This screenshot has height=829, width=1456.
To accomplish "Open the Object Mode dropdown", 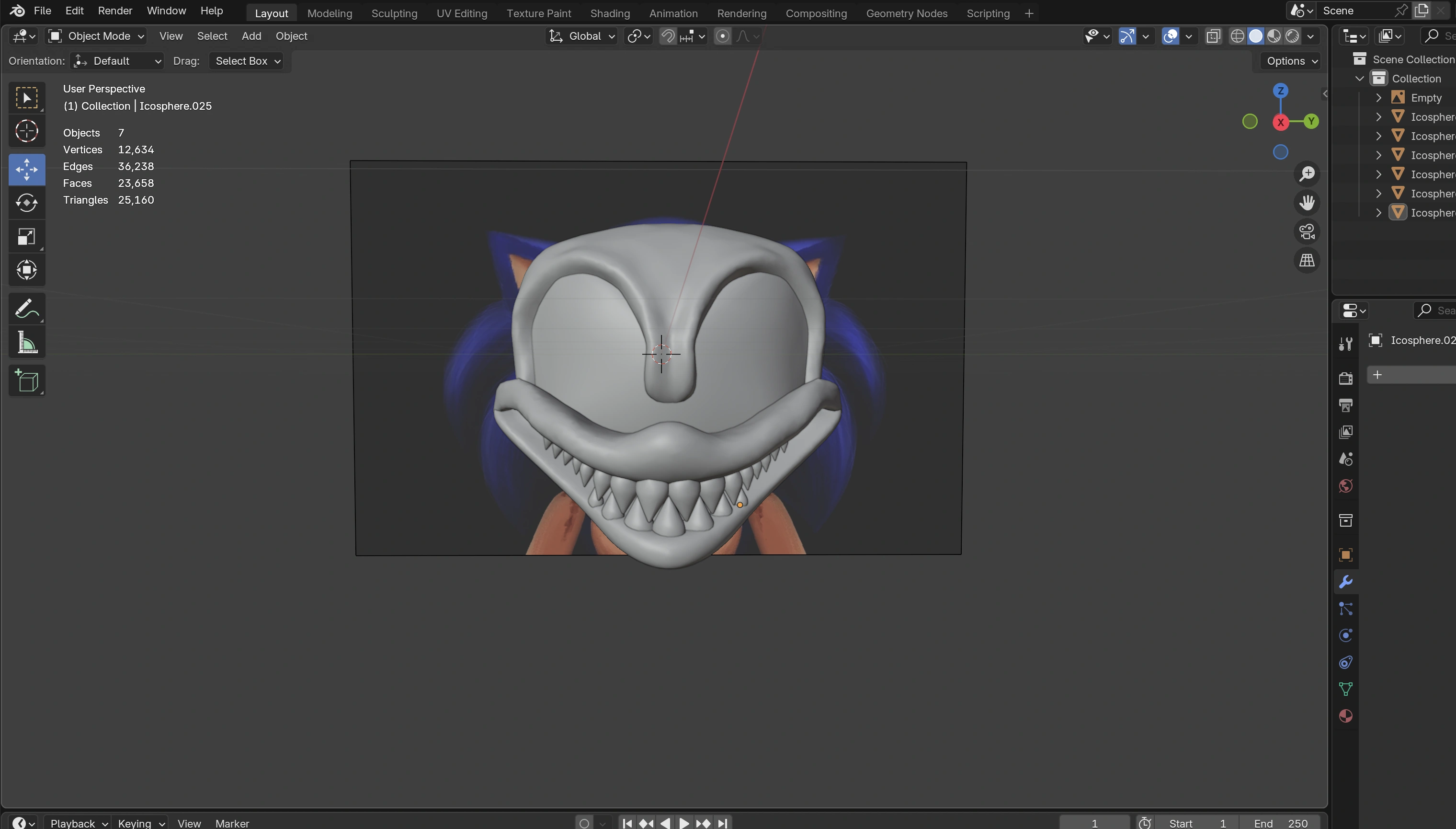I will coord(96,36).
